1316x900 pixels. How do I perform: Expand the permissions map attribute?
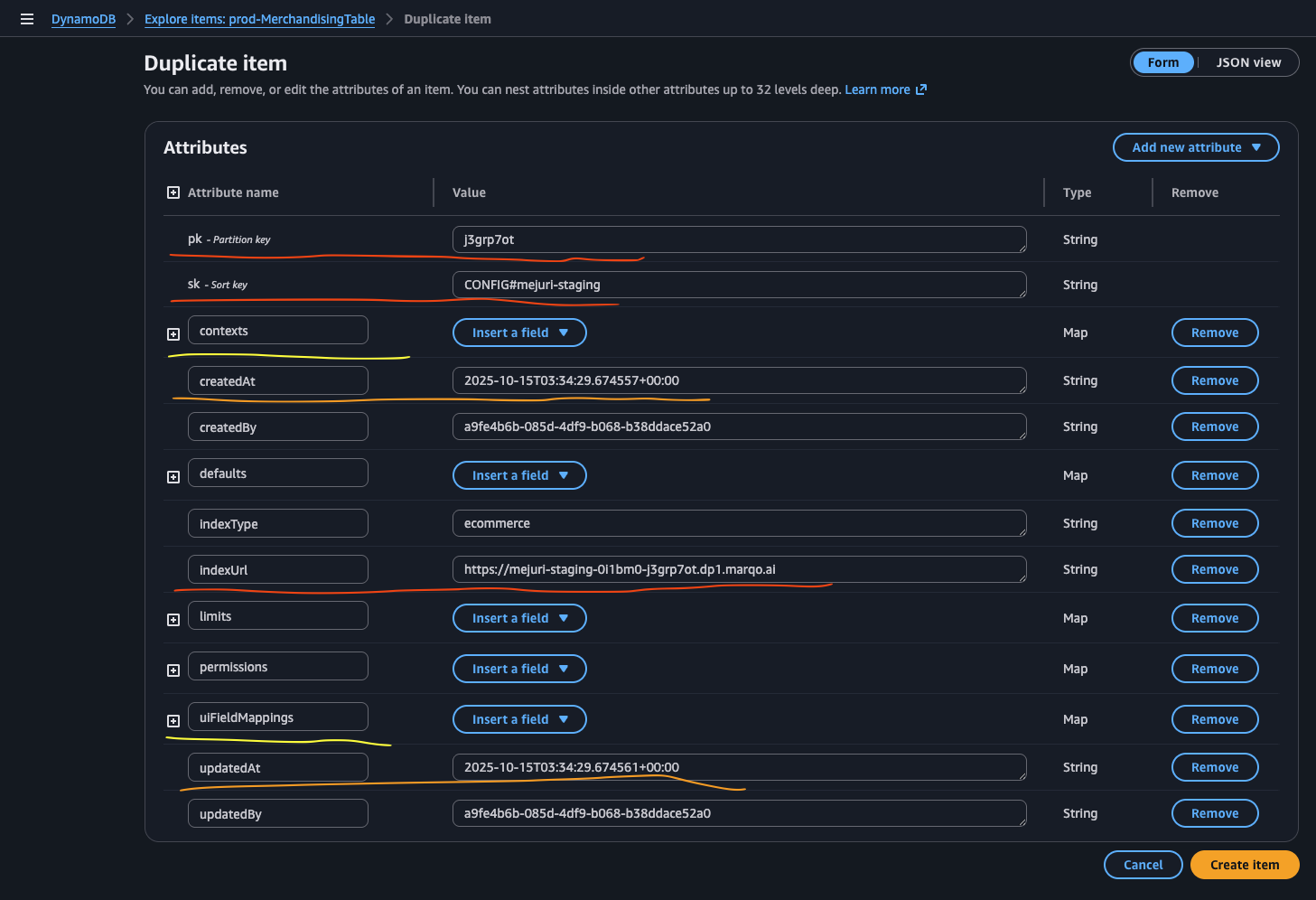coord(173,670)
